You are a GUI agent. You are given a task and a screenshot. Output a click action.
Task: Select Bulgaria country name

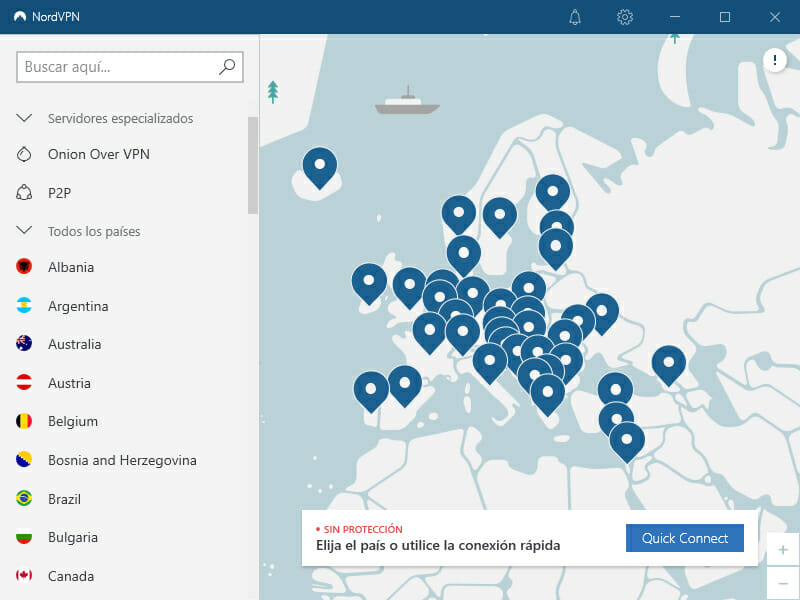click(73, 537)
